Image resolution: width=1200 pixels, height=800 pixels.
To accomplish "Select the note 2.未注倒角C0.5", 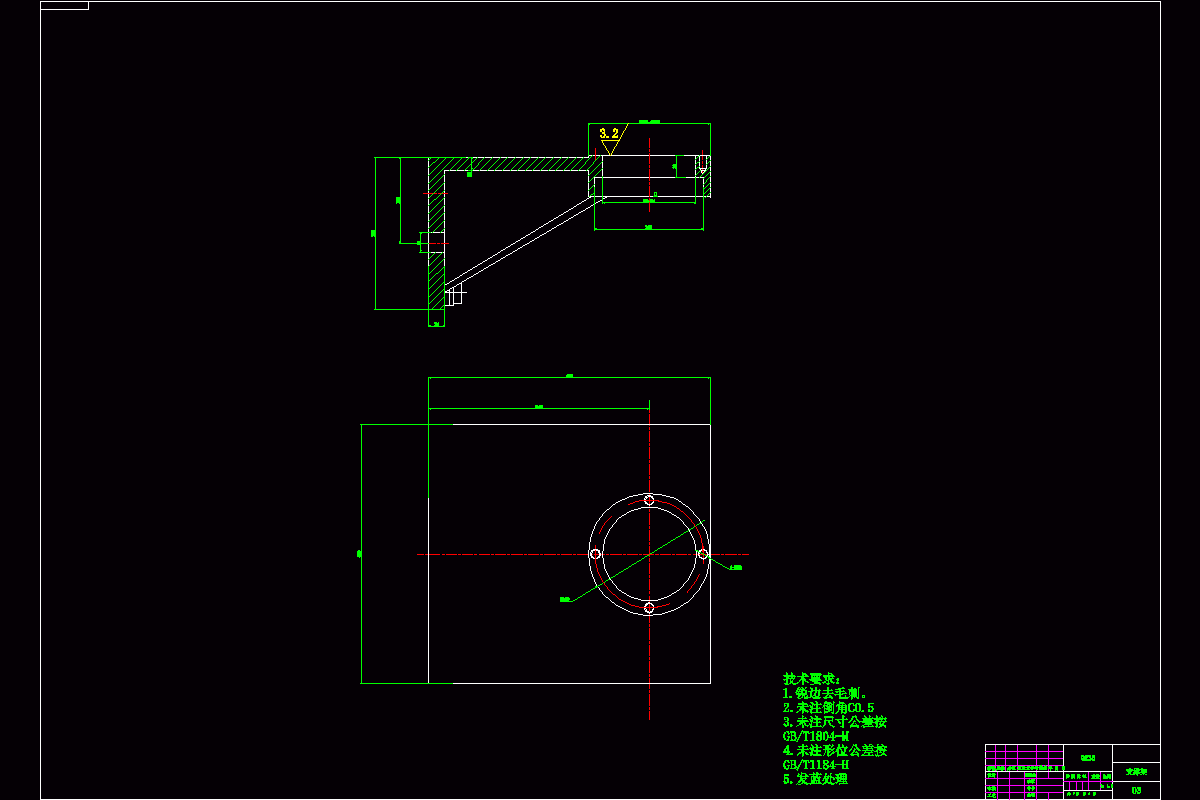I will (828, 707).
